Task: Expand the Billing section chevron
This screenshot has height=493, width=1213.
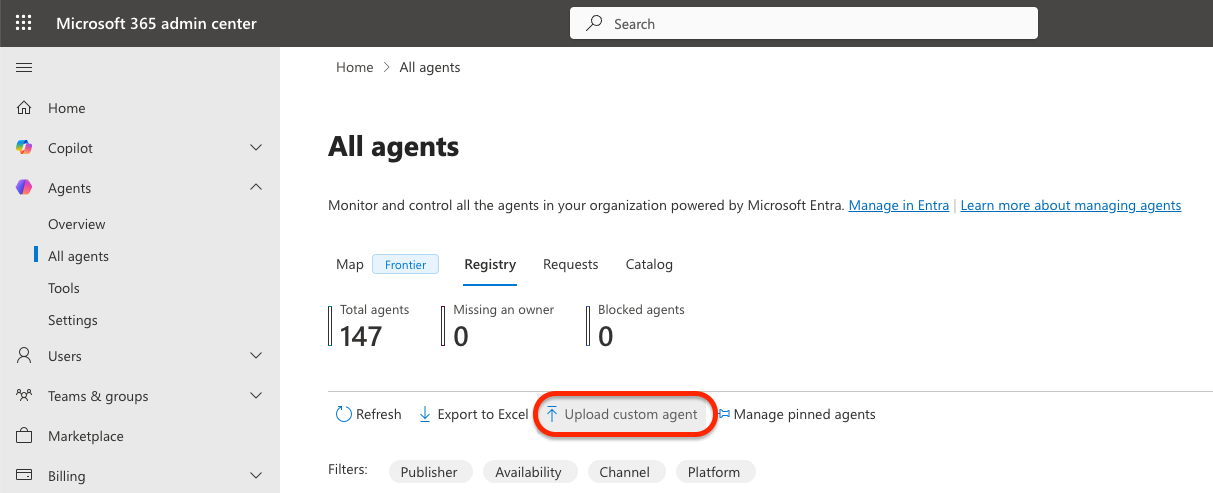Action: point(256,476)
